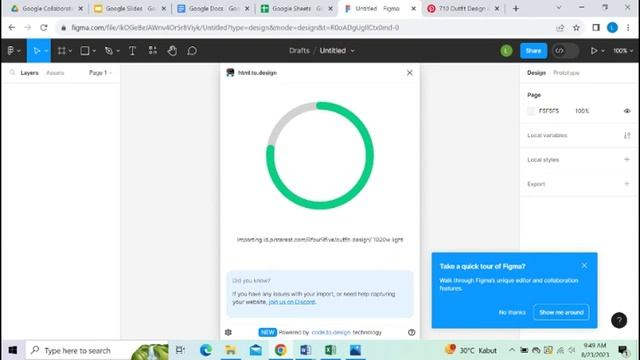Click the Share button
640x360 pixels.
[533, 51]
